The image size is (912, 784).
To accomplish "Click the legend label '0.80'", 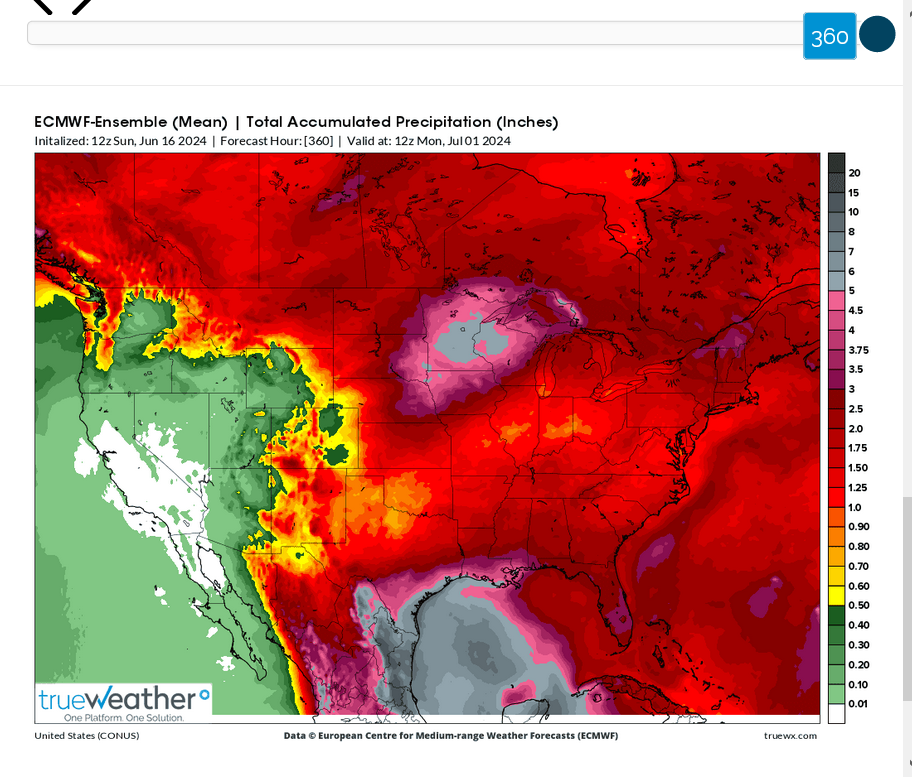I will point(858,546).
